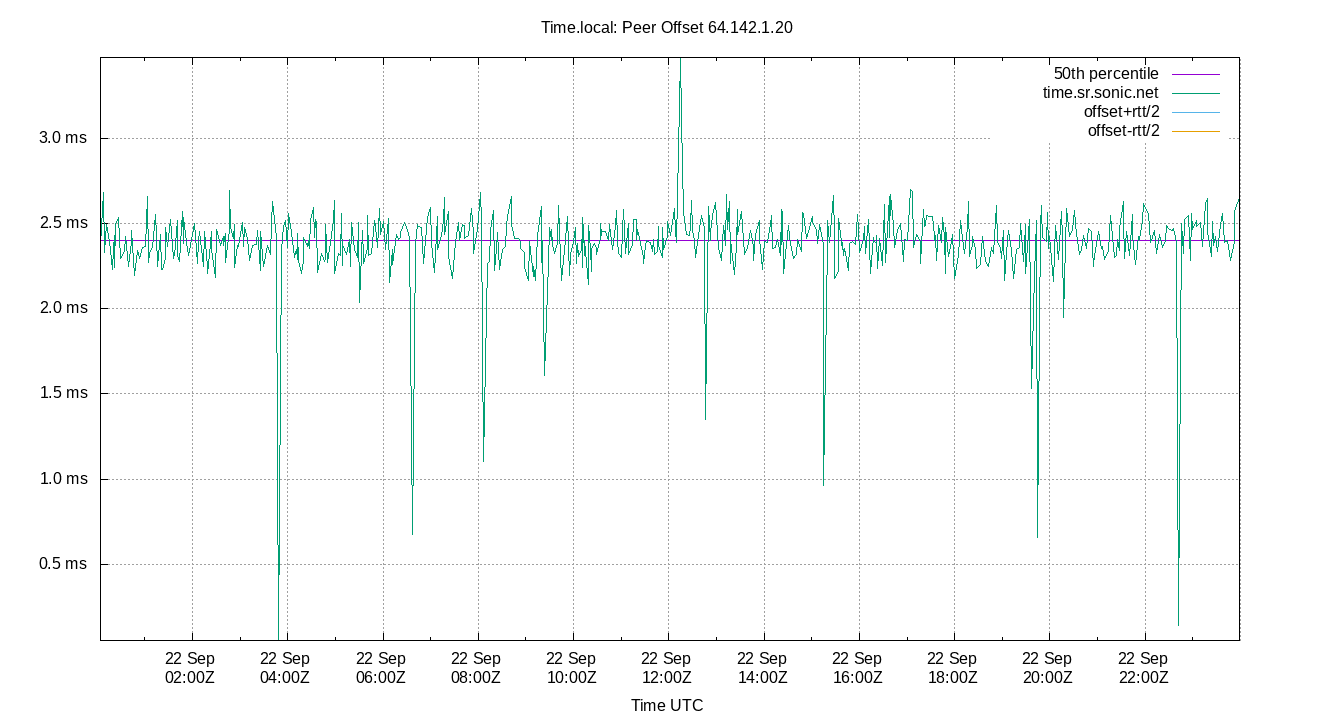Select the '50th percentile' legend label
Viewport: 1340px width, 720px height.
click(1106, 74)
